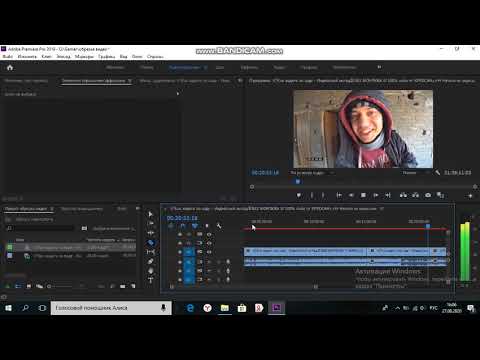Select the Pen tool
Viewport: 480px width, 360px height.
coord(151,261)
